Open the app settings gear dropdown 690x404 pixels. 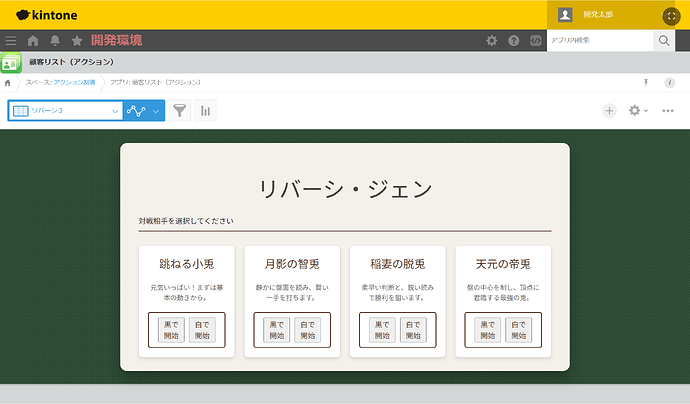tap(638, 111)
